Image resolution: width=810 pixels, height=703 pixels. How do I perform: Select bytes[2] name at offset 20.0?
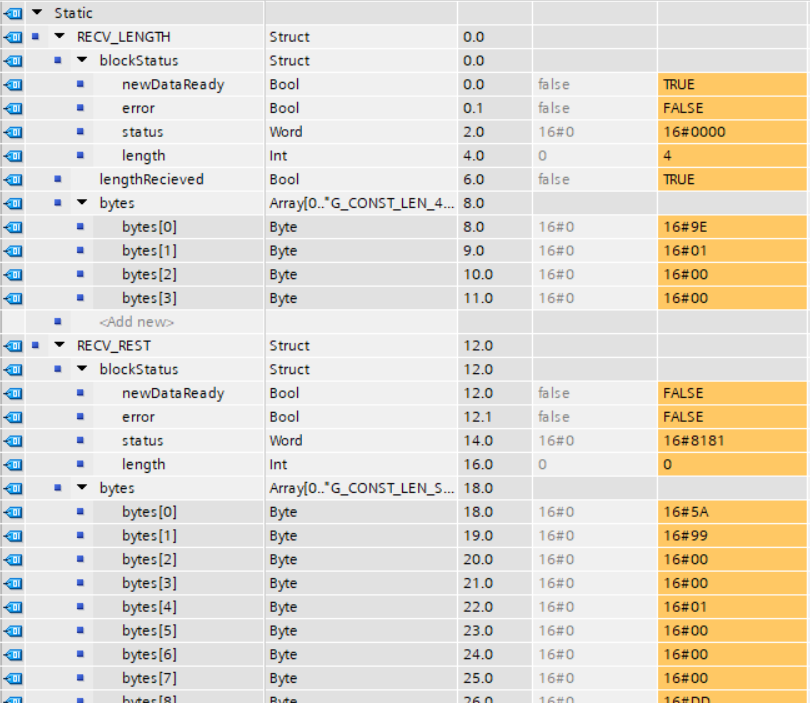click(x=149, y=559)
